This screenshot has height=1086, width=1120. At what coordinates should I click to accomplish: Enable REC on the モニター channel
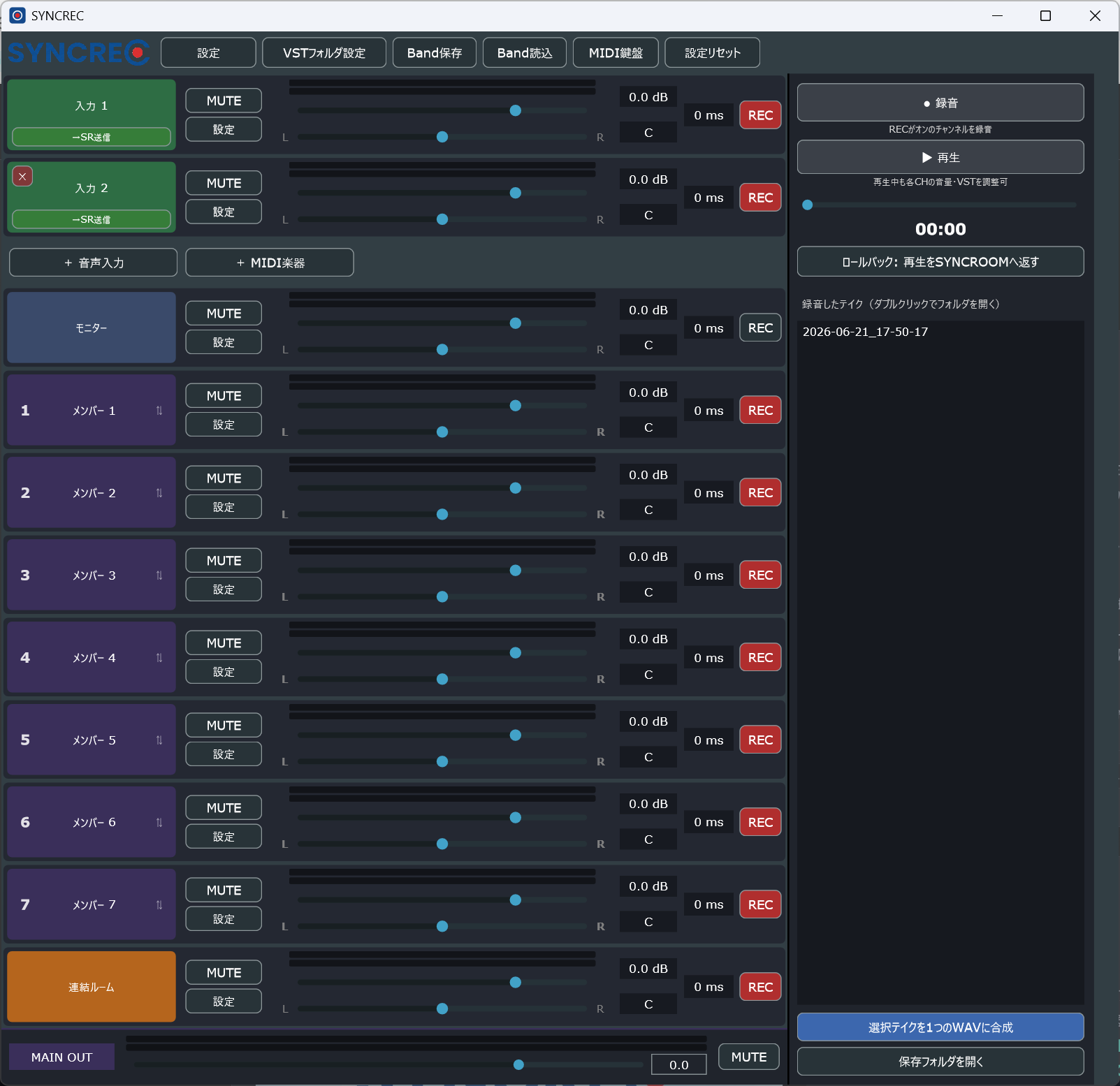pyautogui.click(x=760, y=328)
